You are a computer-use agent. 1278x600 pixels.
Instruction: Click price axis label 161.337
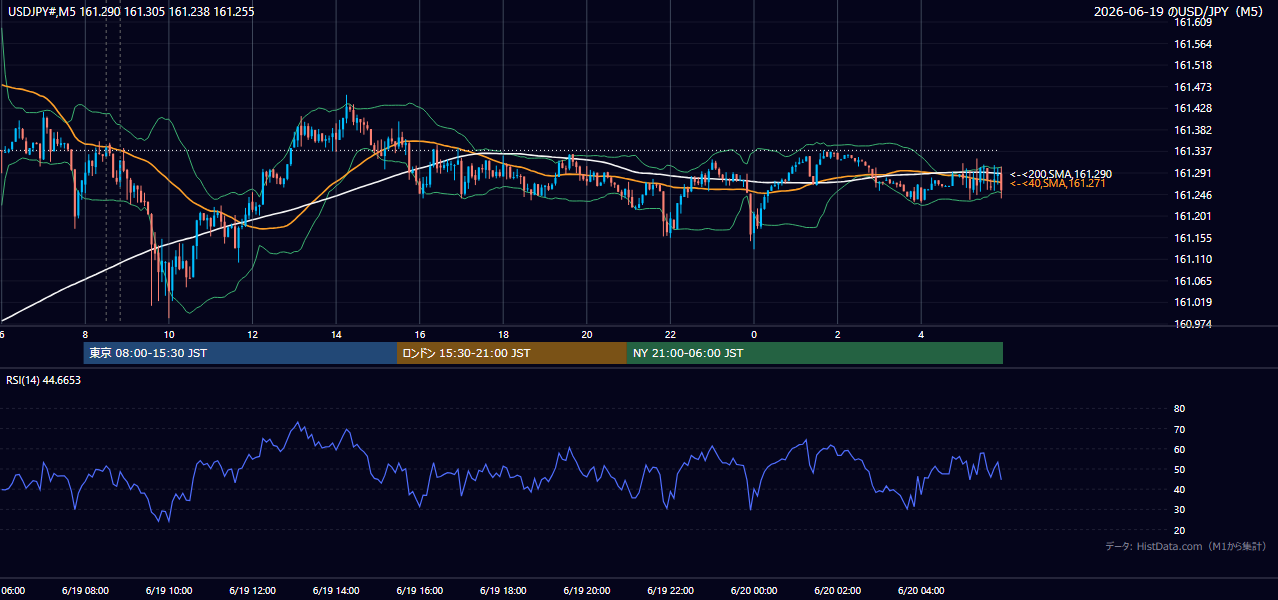coord(1192,151)
